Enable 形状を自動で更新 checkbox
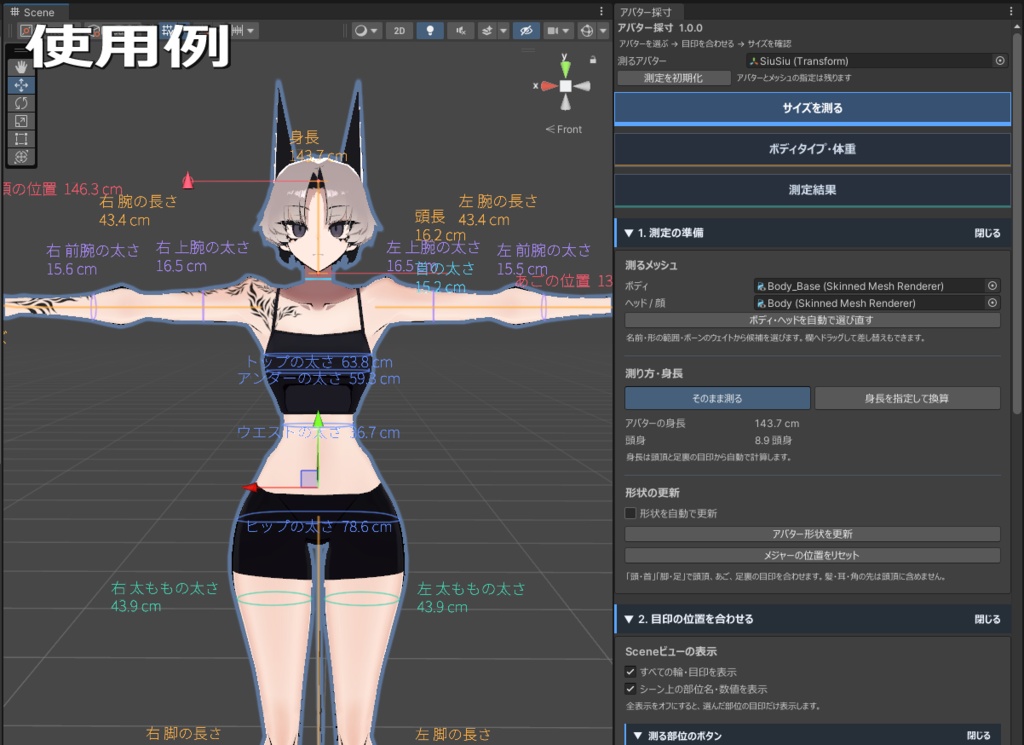The image size is (1024, 745). pos(630,513)
